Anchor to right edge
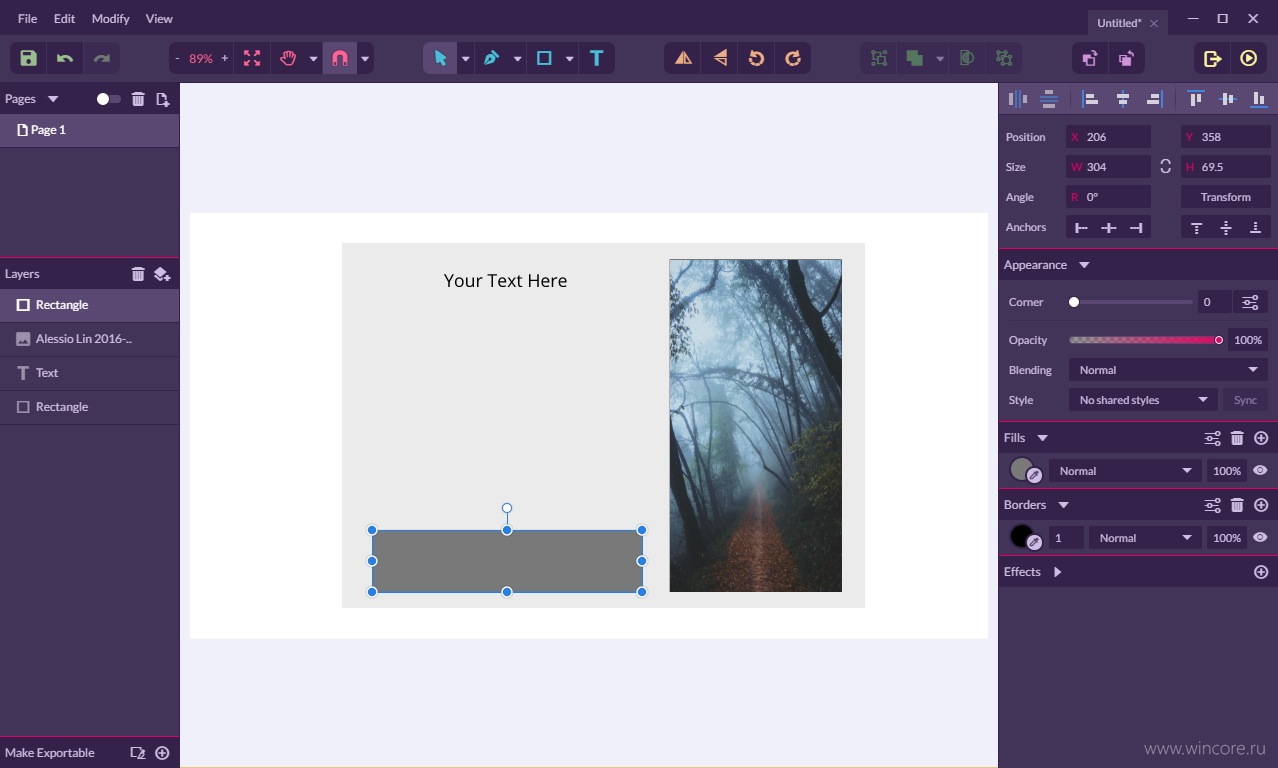 tap(1136, 228)
